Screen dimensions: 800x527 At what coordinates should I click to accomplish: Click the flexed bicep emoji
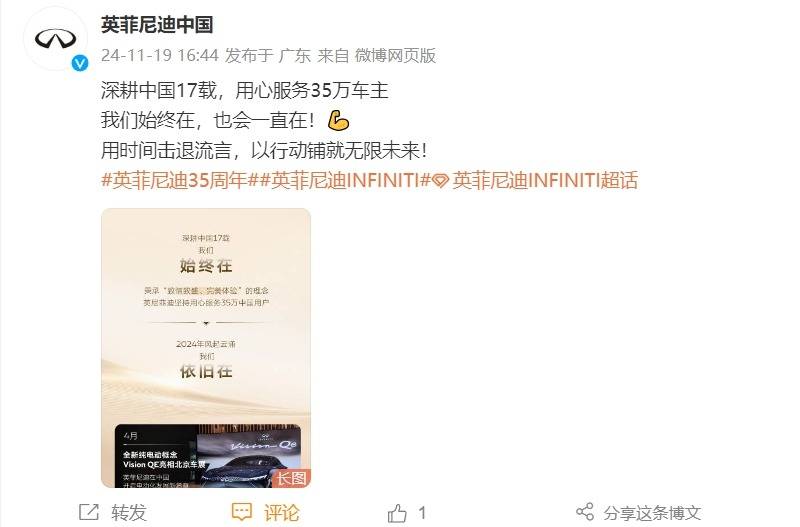[338, 121]
